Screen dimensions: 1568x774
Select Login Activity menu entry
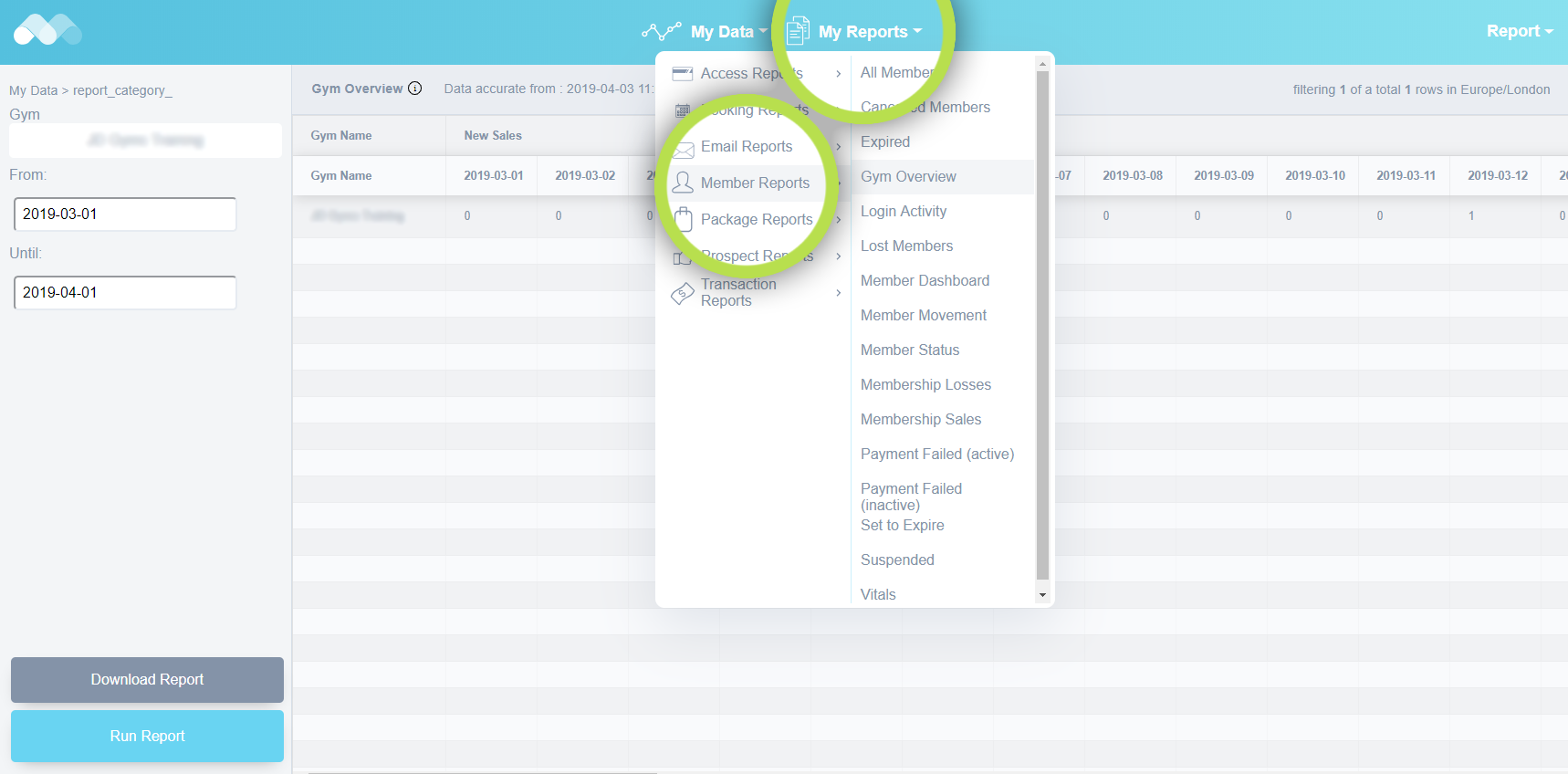[903, 212]
